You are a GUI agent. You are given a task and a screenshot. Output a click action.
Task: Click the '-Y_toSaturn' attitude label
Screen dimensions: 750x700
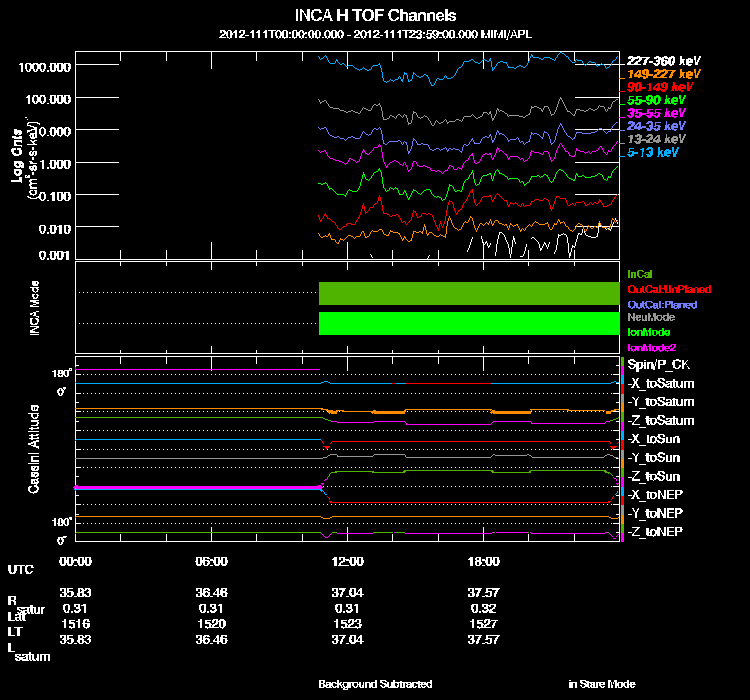(x=661, y=401)
